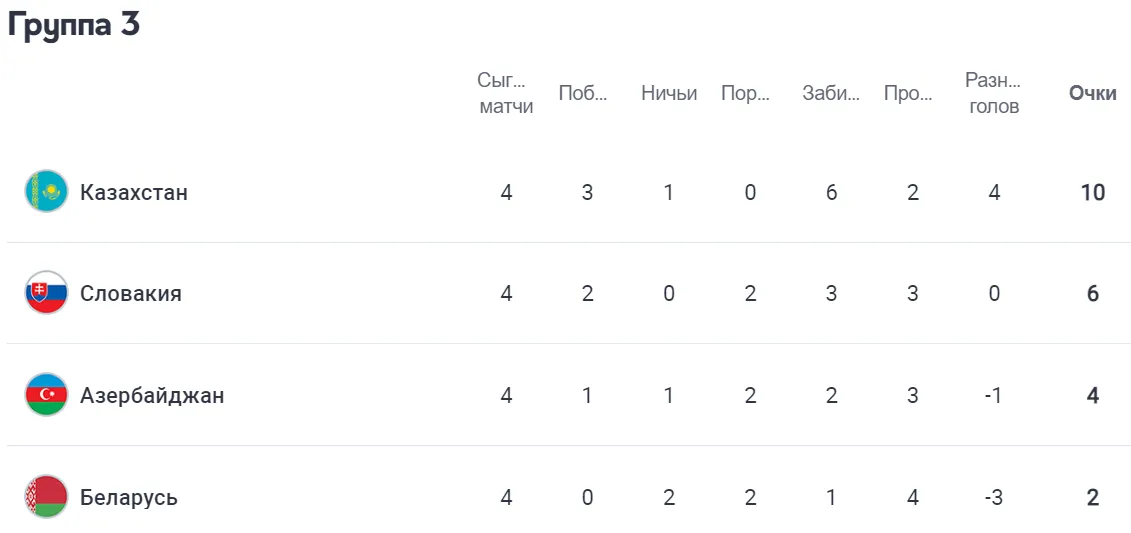Click the Пор... column header

pyautogui.click(x=746, y=94)
